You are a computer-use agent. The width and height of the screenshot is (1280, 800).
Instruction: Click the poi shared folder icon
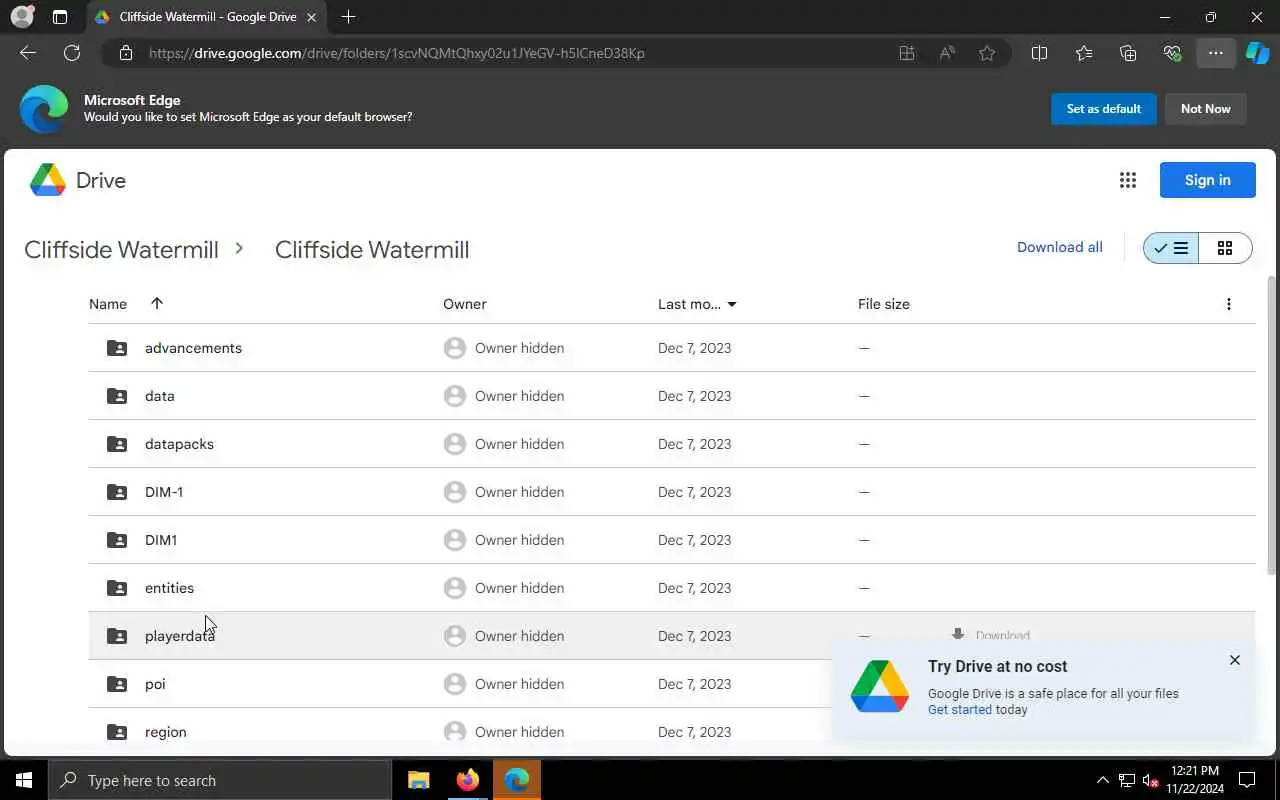(x=117, y=684)
